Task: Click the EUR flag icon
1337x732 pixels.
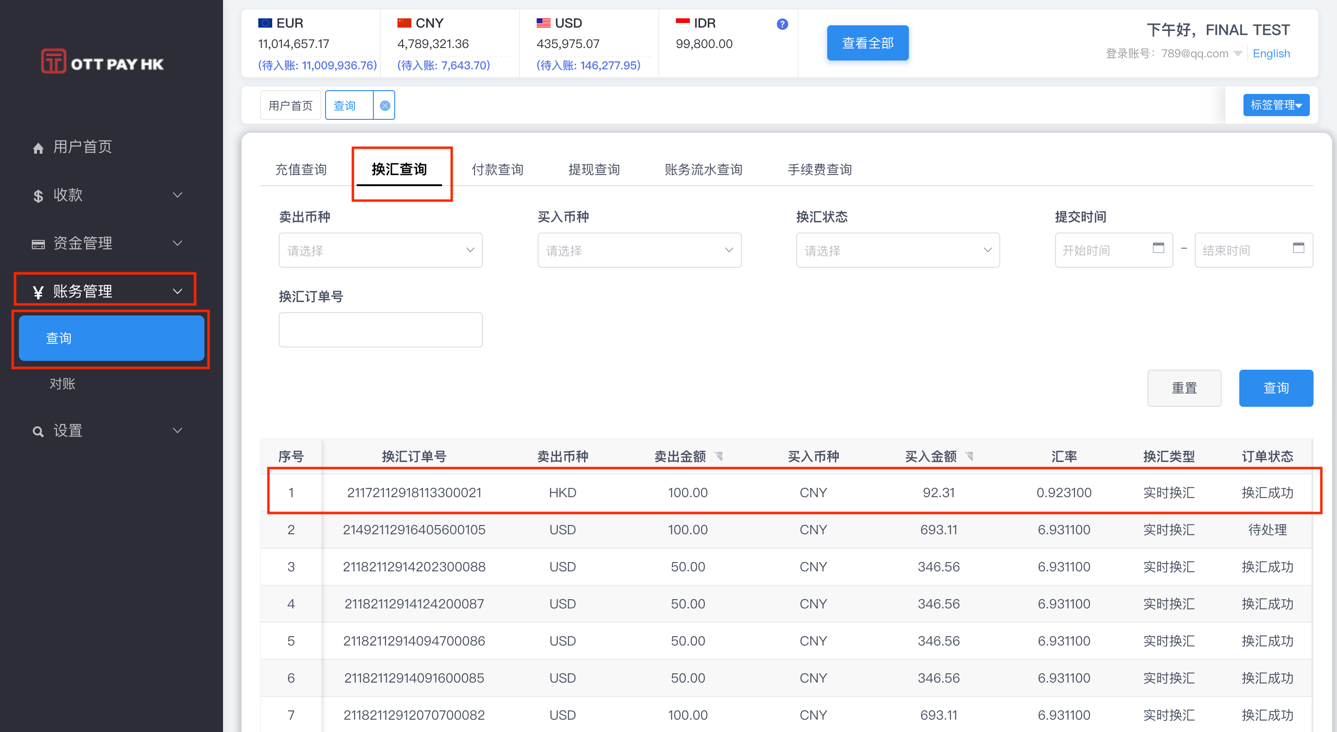Action: [265, 23]
